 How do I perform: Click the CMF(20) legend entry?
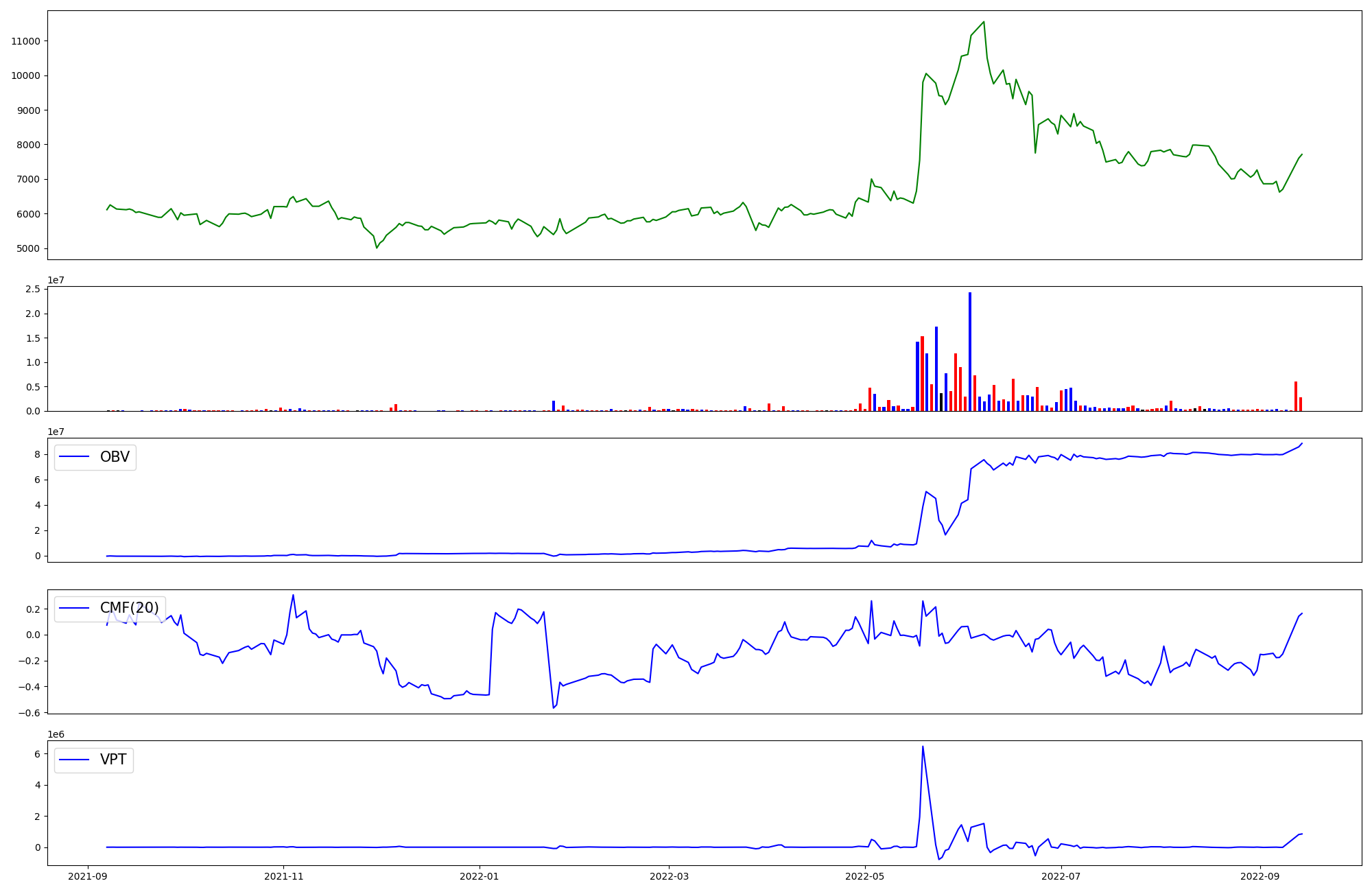[x=129, y=608]
